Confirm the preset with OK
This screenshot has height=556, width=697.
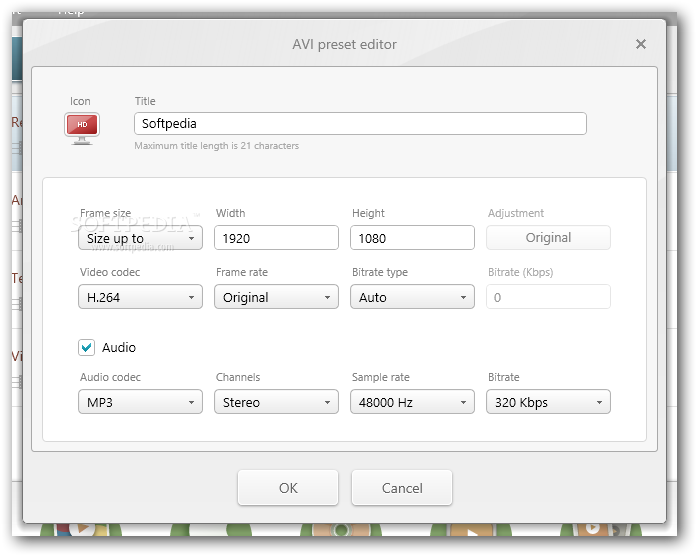288,488
